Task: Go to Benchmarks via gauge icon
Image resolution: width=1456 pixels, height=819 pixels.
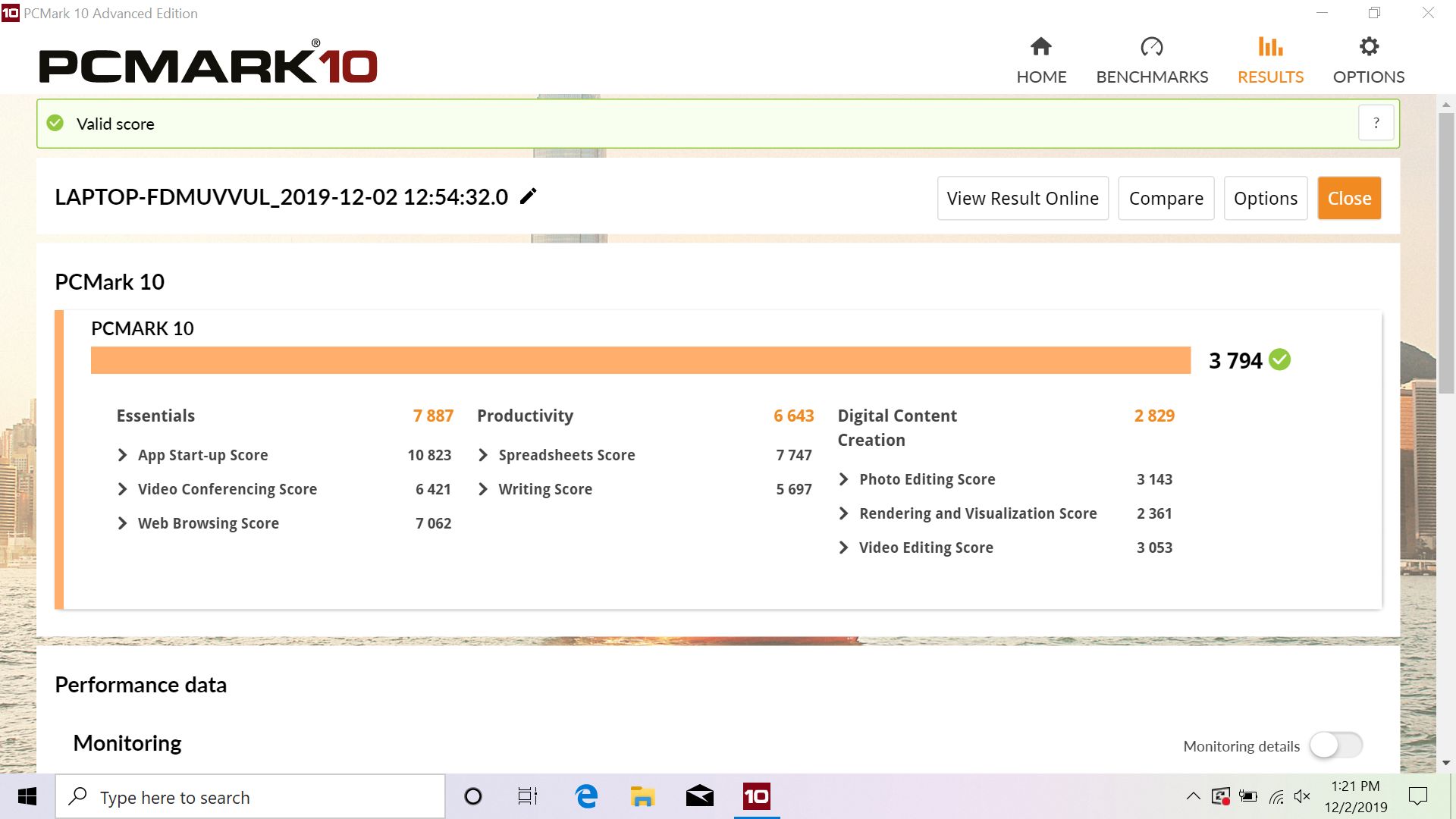Action: coord(1151,48)
